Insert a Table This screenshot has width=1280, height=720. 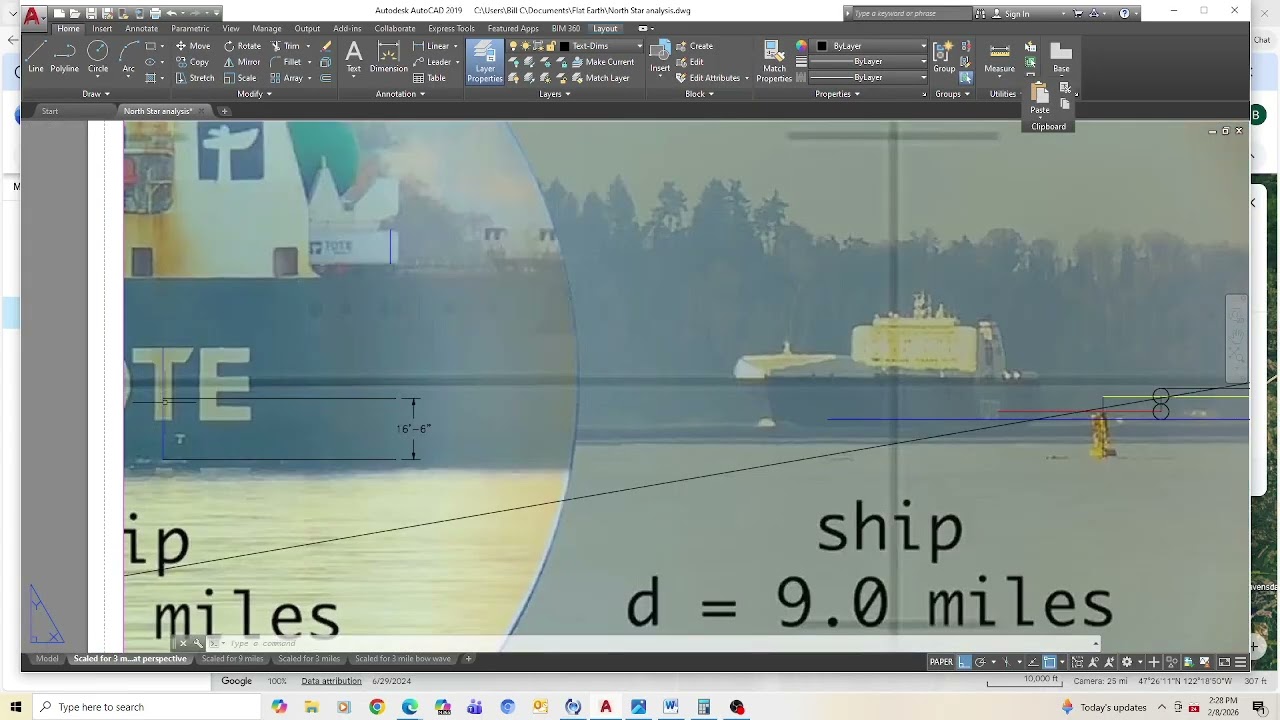430,78
